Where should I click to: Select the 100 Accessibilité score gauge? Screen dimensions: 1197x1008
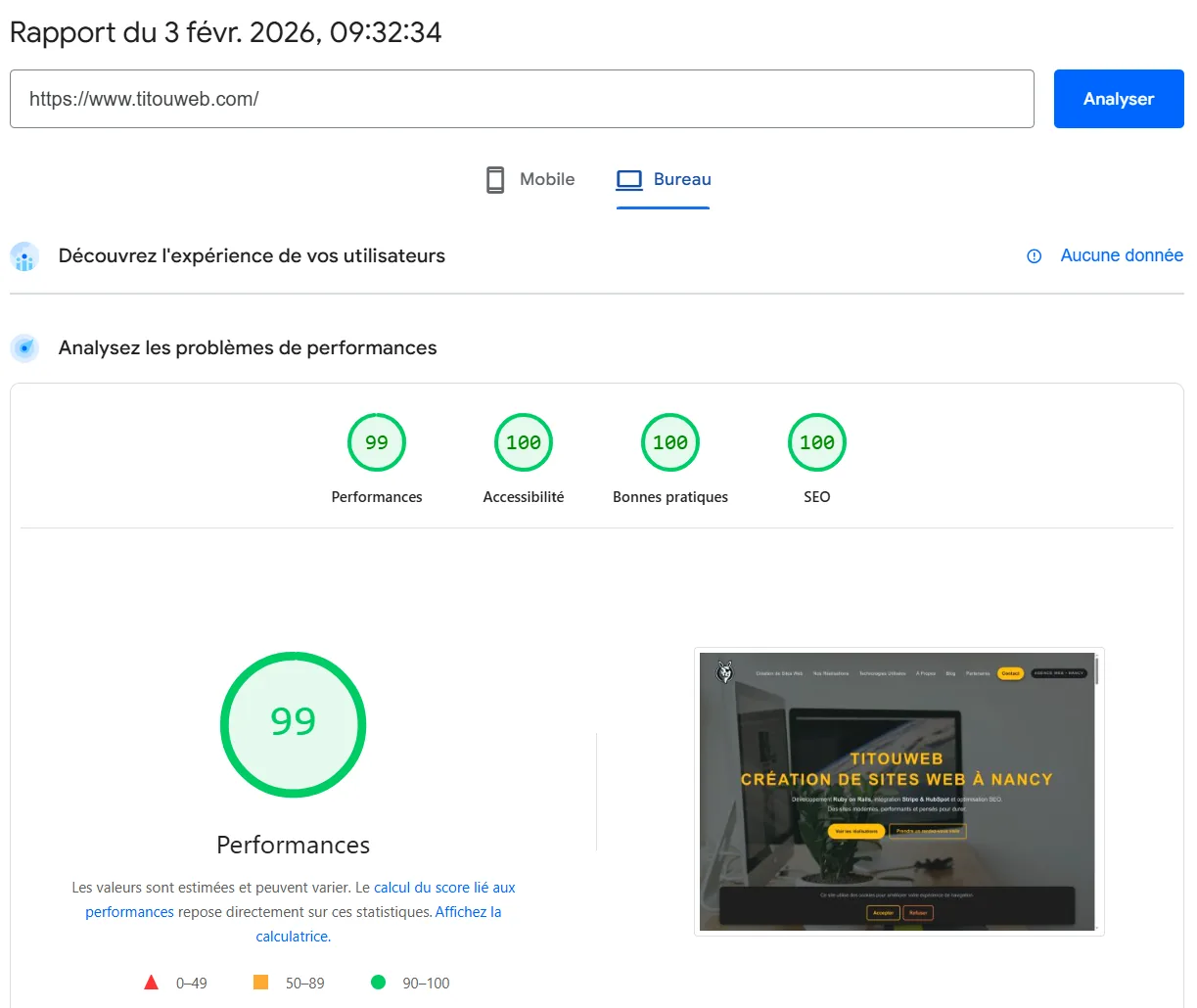523,442
